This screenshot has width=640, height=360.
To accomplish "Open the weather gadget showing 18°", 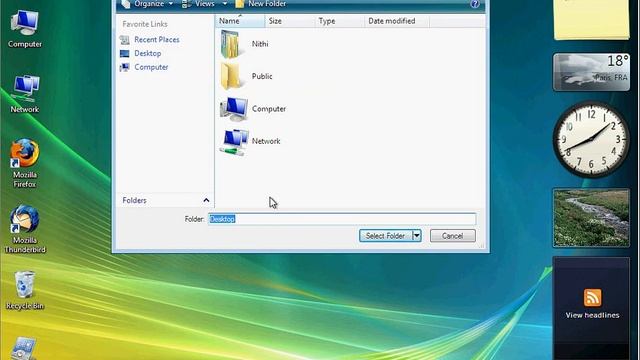I will click(x=591, y=72).
